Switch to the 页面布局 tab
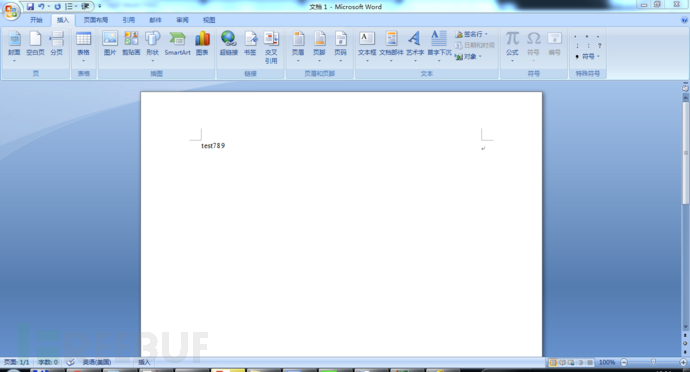The image size is (690, 372). click(x=95, y=20)
